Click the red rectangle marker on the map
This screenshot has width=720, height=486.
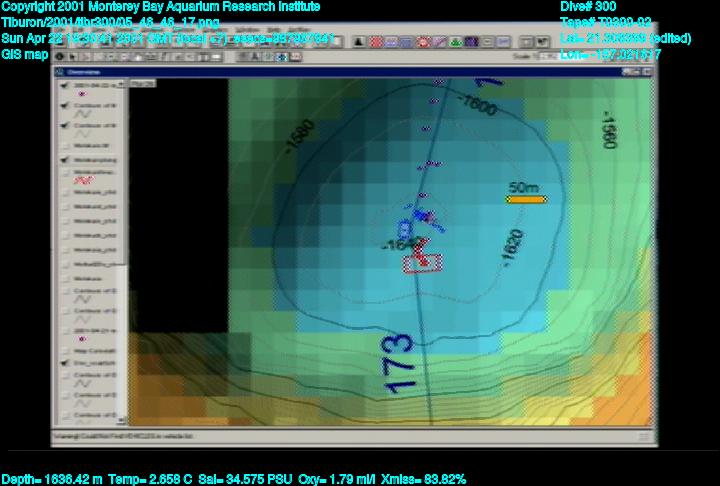[x=422, y=263]
